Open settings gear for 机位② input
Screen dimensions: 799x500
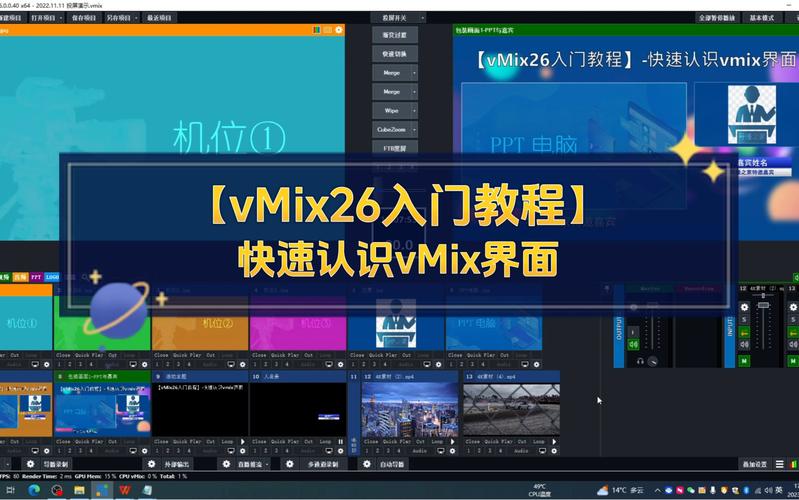pos(243,364)
